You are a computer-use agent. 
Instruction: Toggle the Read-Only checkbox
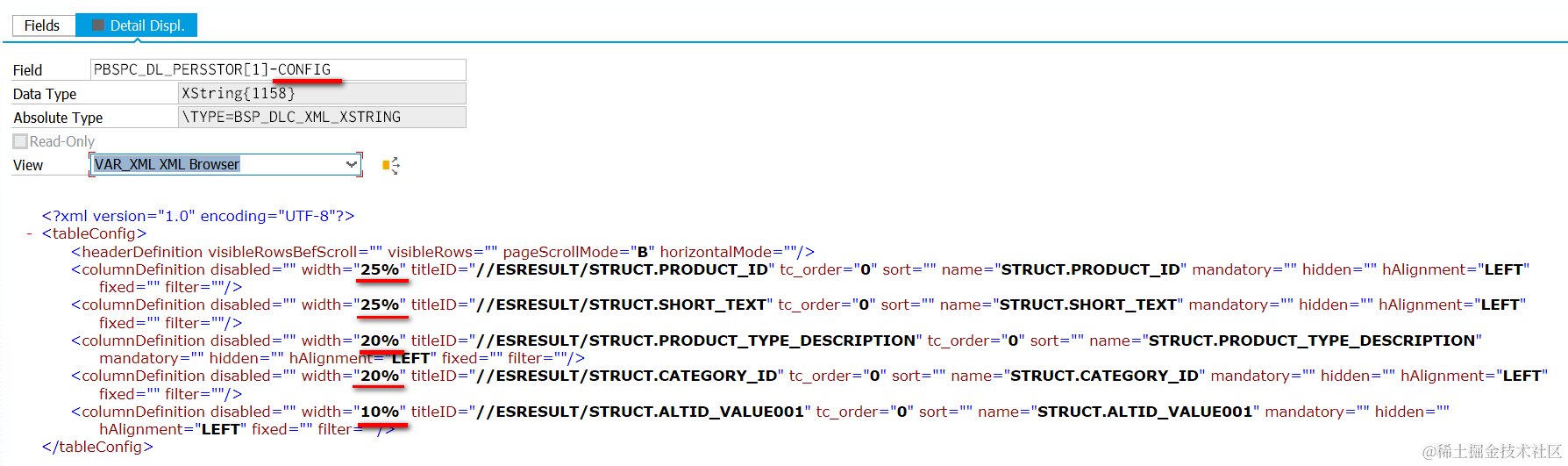pos(20,141)
